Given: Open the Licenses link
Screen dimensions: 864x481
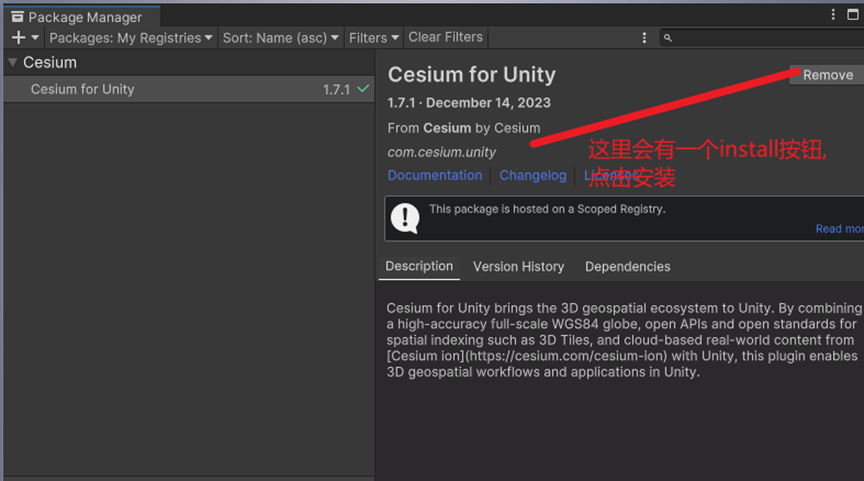Looking at the screenshot, I should coord(612,175).
